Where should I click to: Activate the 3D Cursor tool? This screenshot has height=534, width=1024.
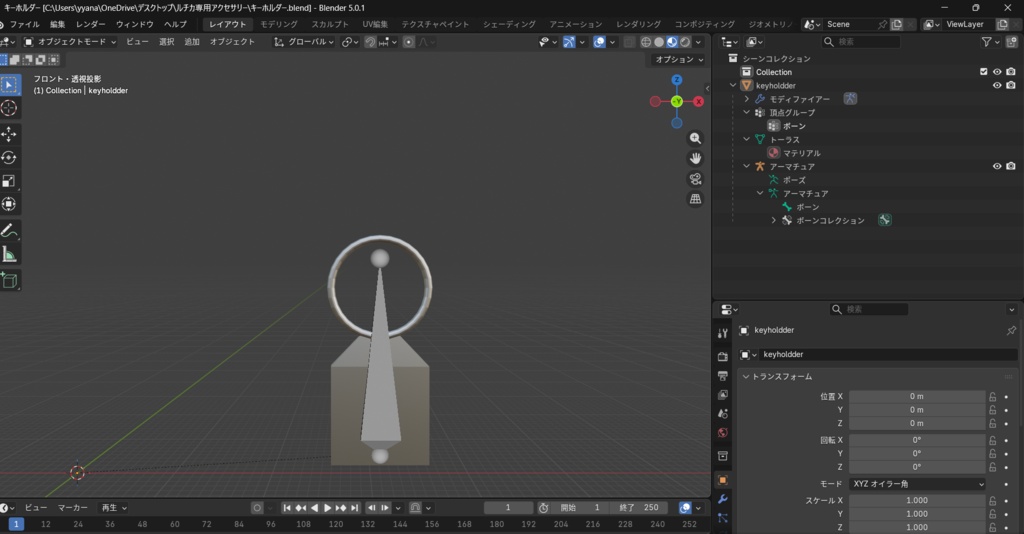(9, 108)
